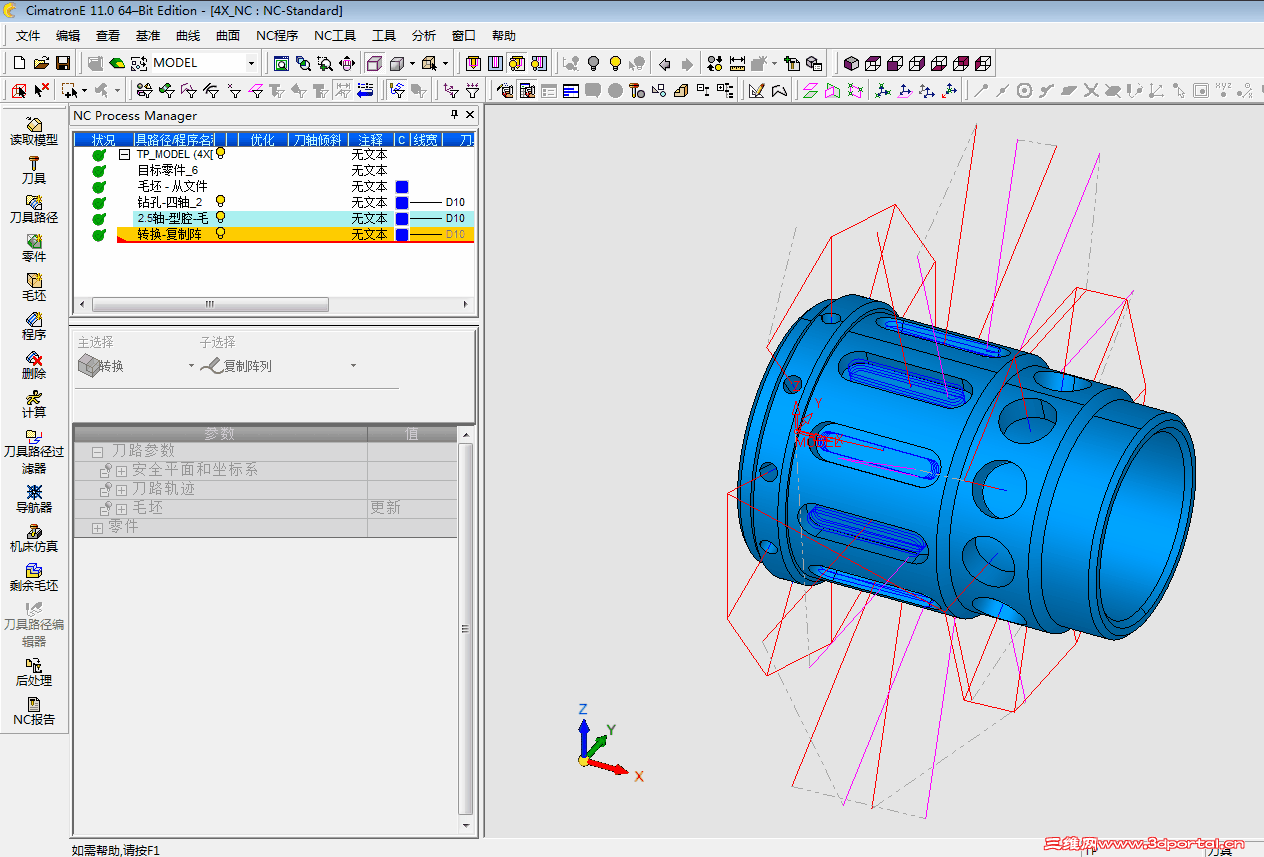The width and height of the screenshot is (1264, 857).
Task: Open the 编辑 (Edit) menu
Action: [68, 36]
